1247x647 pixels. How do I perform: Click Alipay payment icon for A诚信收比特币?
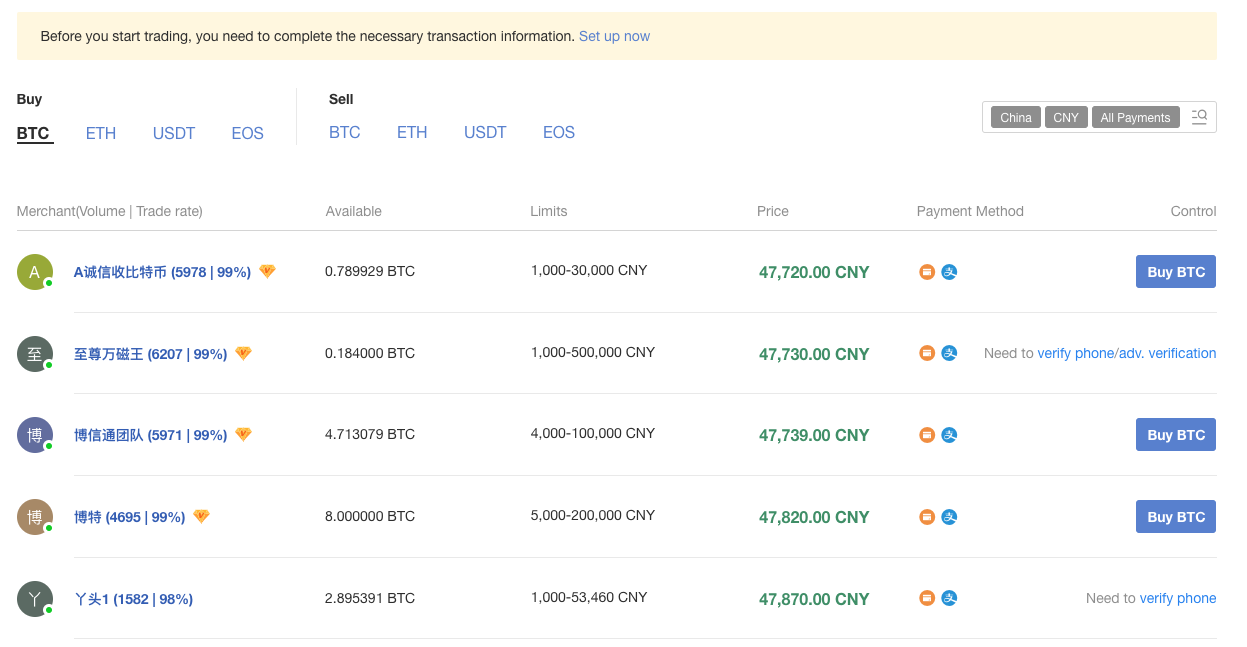949,272
